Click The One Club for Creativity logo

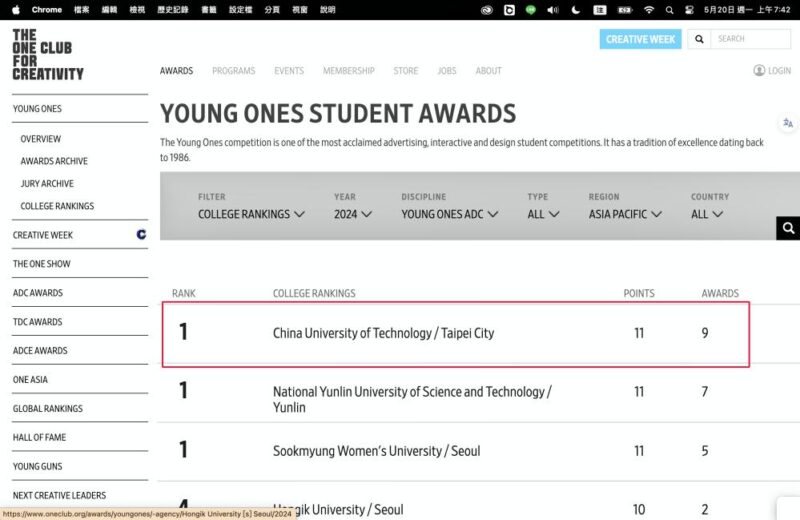click(x=48, y=55)
